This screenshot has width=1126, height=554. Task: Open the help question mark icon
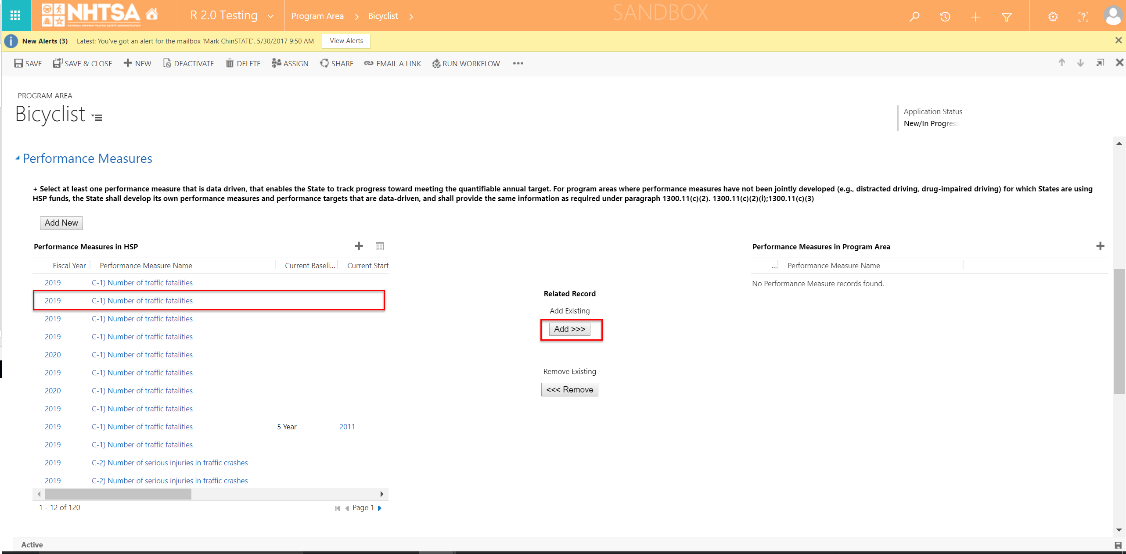1083,17
